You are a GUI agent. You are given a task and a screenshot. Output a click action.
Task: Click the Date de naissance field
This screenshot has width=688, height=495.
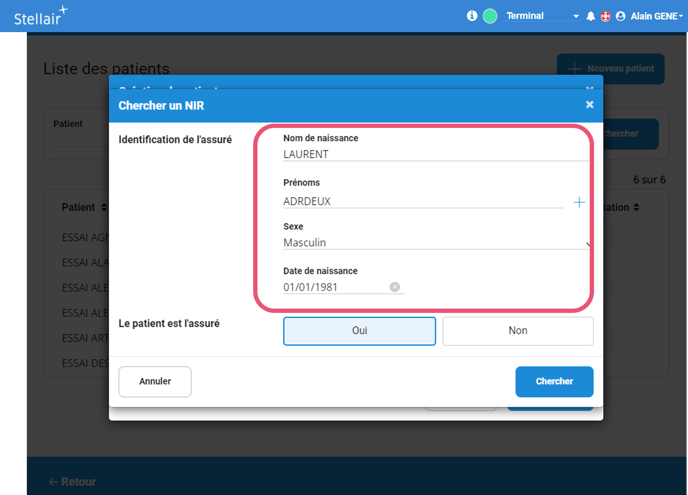[335, 287]
